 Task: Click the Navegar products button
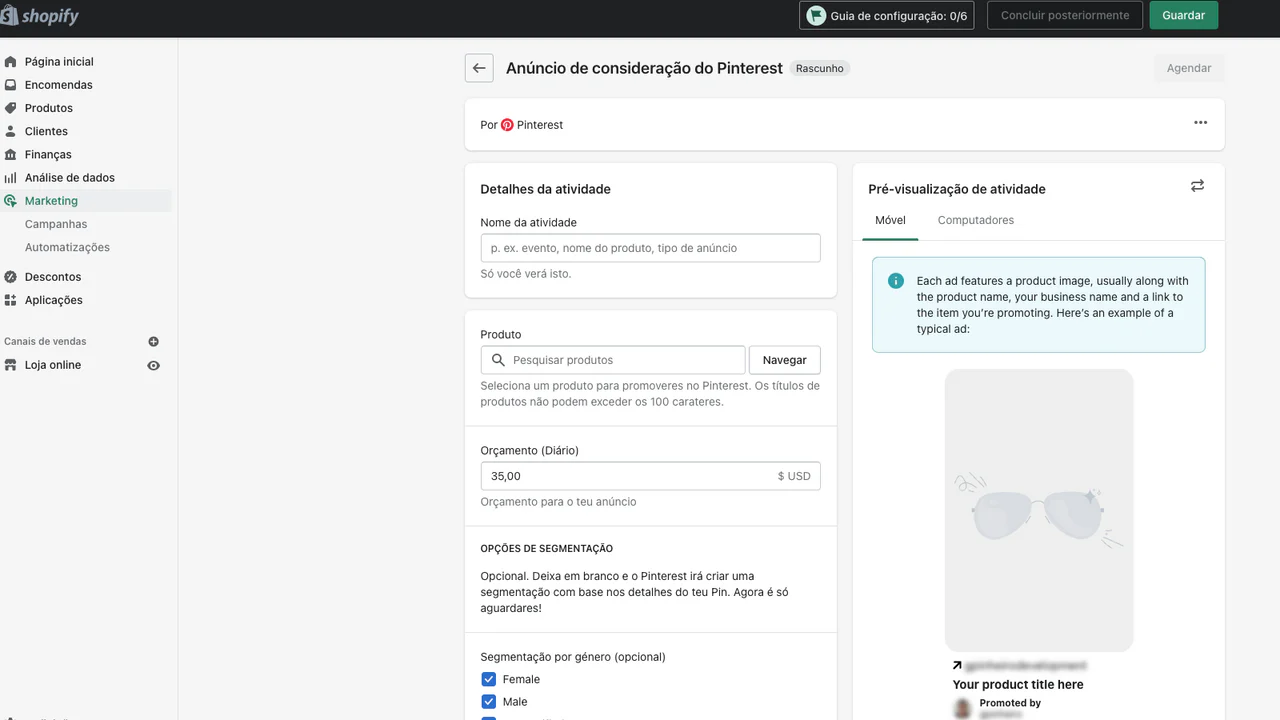click(x=785, y=360)
